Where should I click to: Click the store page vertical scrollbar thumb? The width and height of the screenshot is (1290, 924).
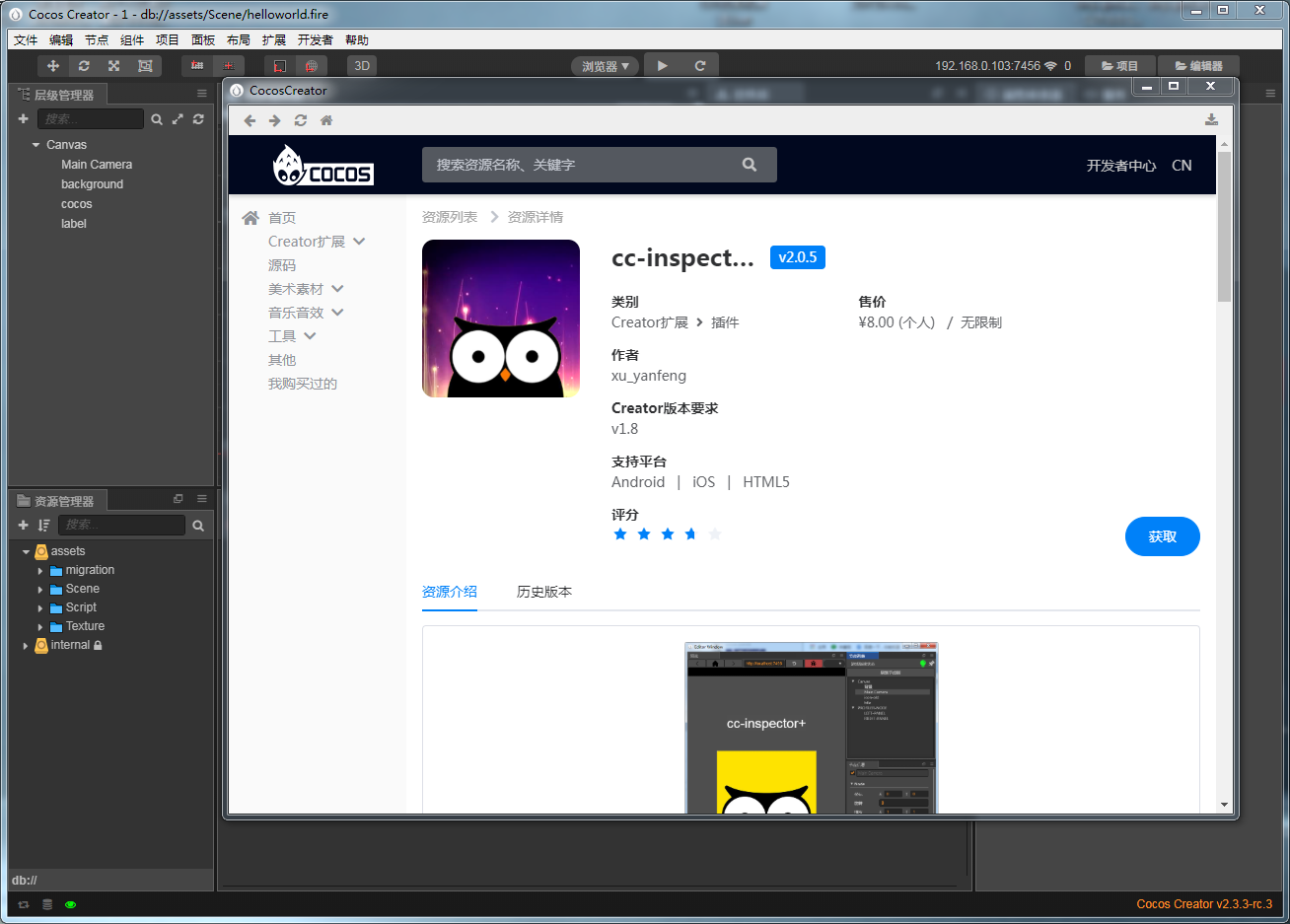click(x=1224, y=227)
